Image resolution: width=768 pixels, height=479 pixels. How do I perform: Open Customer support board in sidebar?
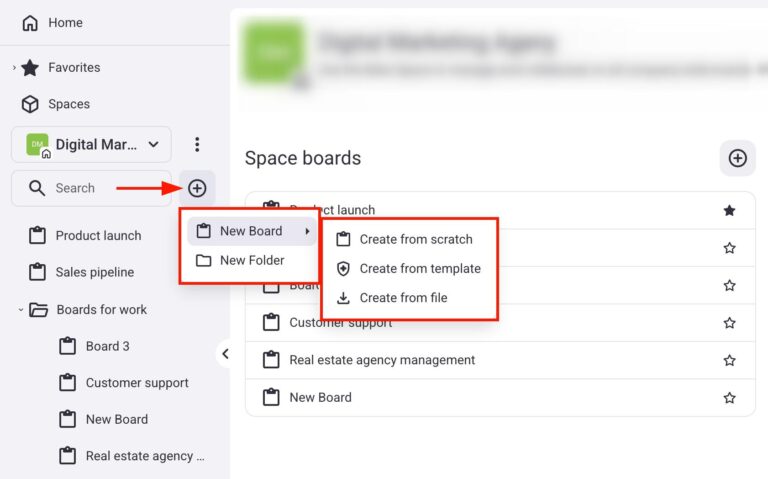pos(123,383)
